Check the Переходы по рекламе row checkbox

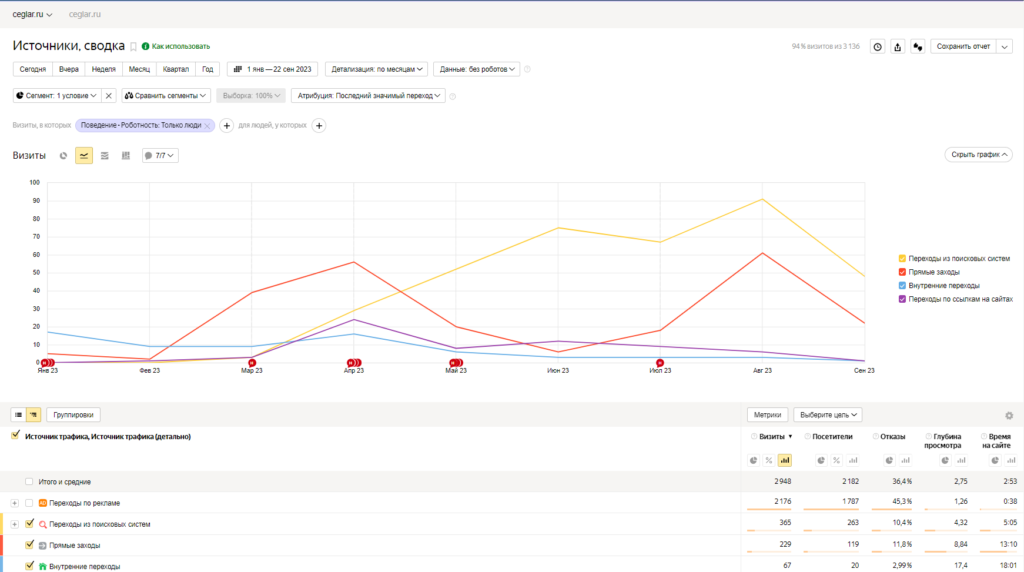click(x=29, y=503)
